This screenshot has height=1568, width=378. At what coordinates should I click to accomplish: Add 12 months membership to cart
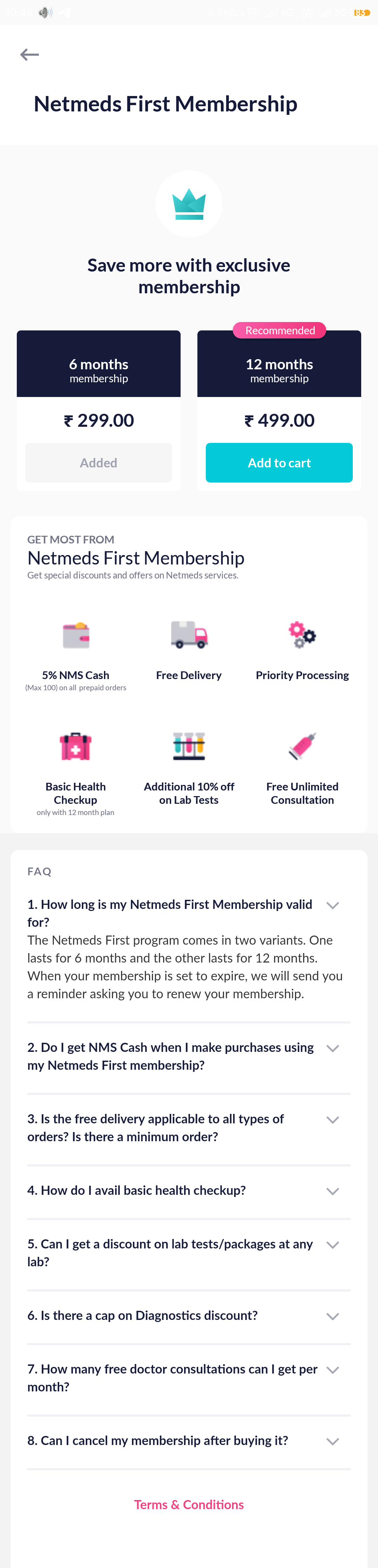[279, 463]
